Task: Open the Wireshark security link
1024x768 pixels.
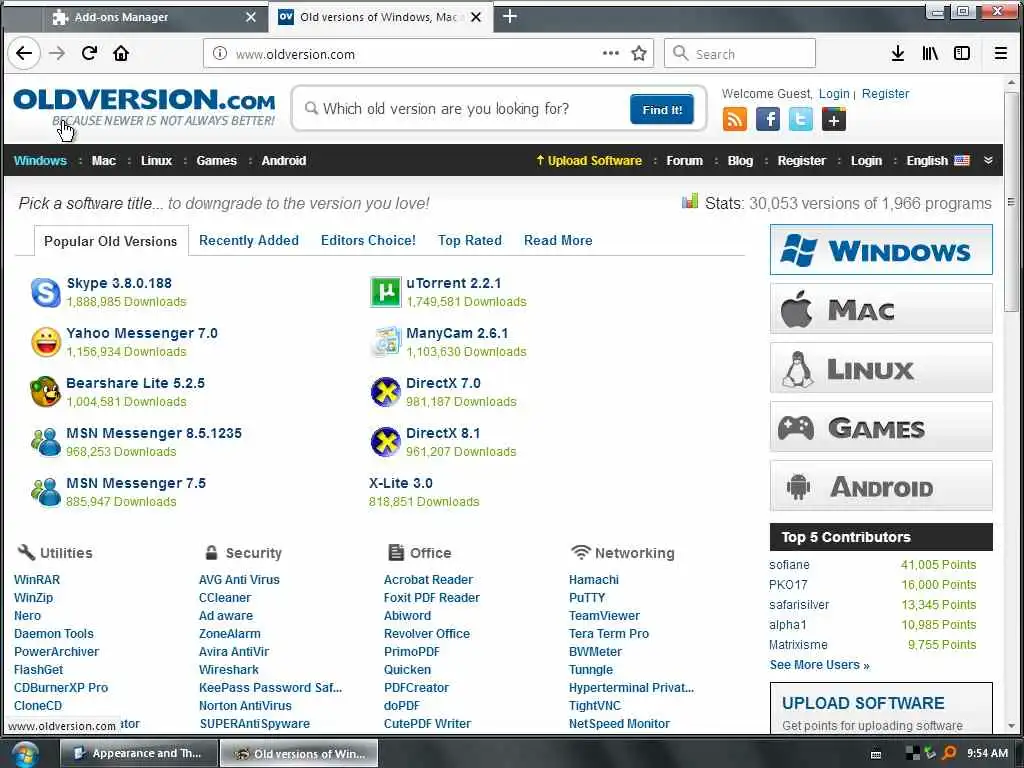Action: [x=229, y=669]
